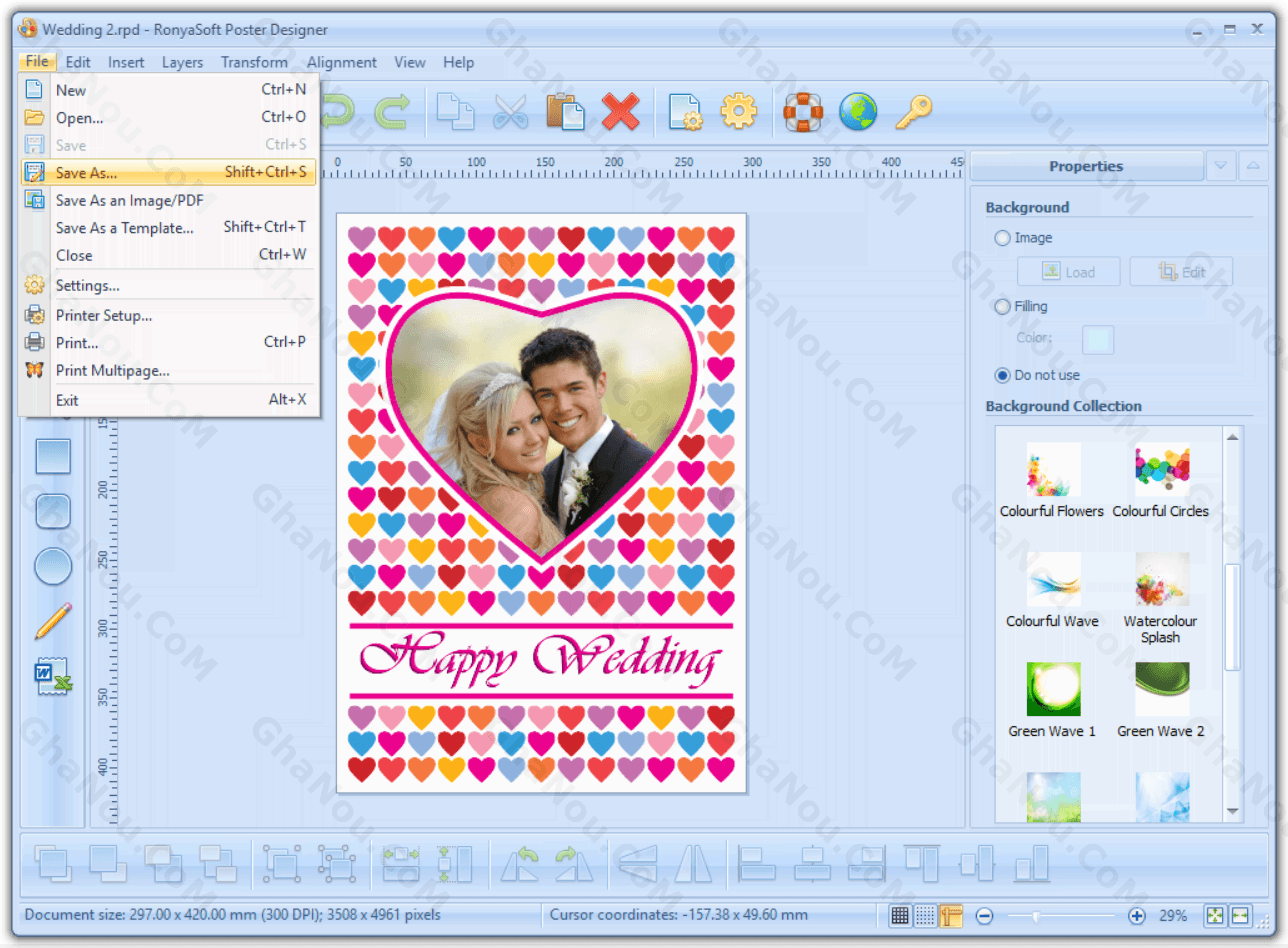Screen dimensions: 1288x948
Task: Click the Filling color swatch
Action: [1098, 340]
